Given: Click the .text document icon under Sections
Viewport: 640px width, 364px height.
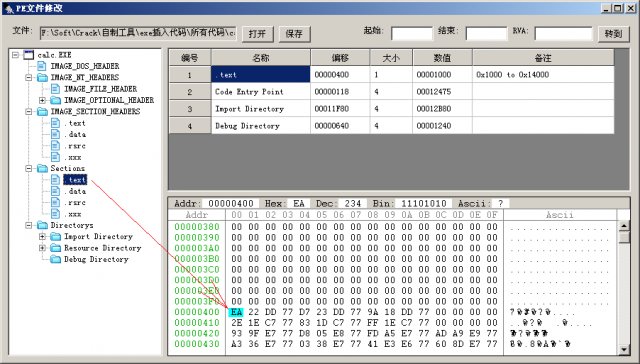Looking at the screenshot, I should click(x=55, y=180).
